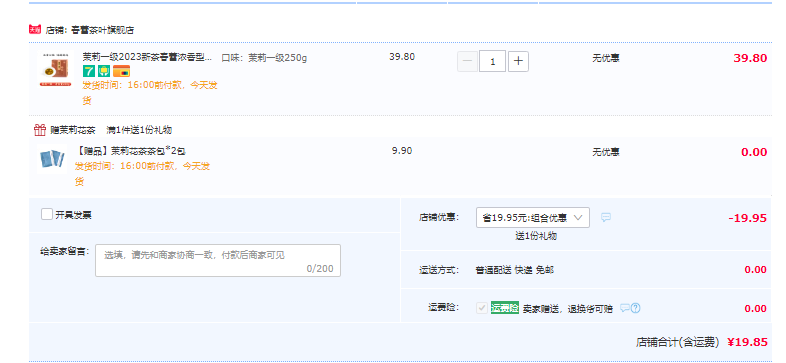This screenshot has height=363, width=786.
Task: Click the chat bubble icon after 退换货可赔
Action: tap(624, 308)
